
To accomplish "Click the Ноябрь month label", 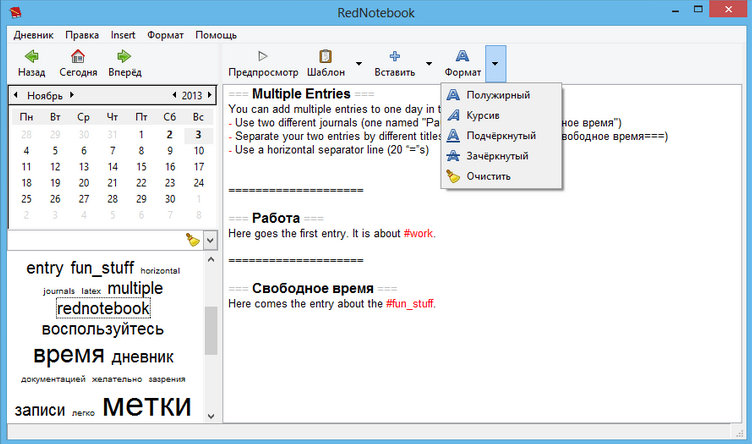I will (x=45, y=95).
